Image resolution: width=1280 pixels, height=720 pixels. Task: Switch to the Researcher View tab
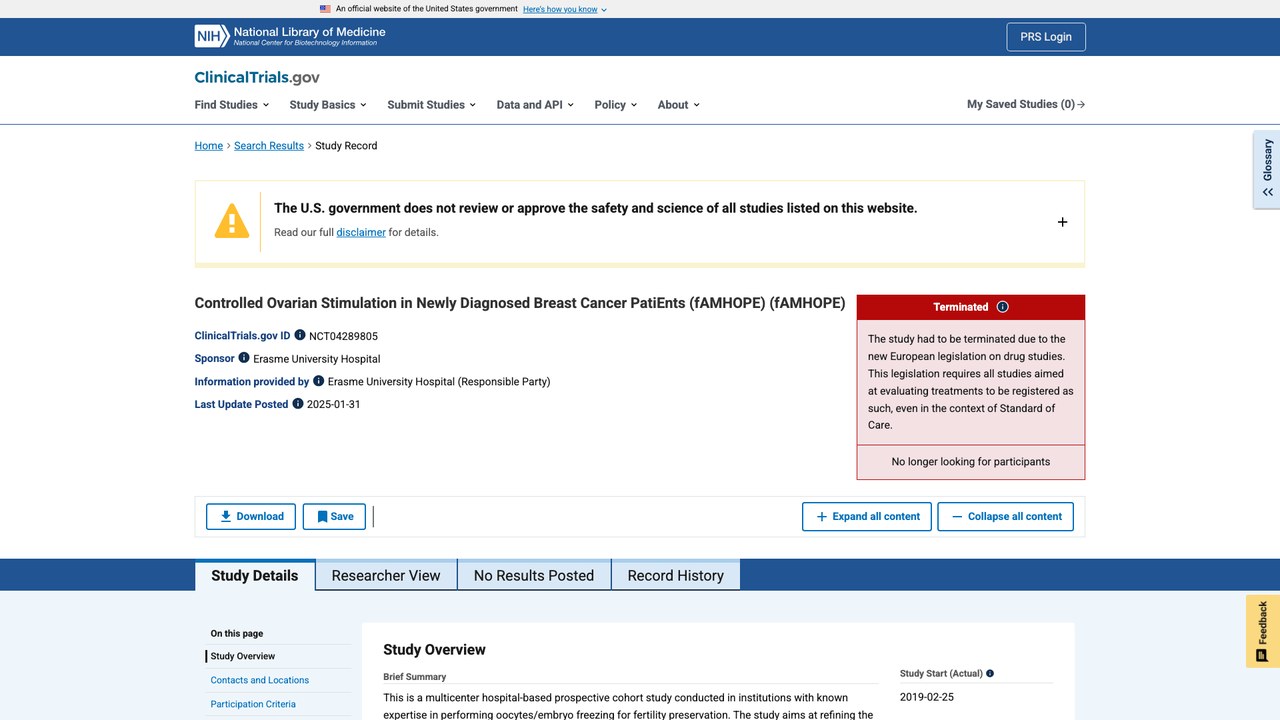(x=386, y=575)
